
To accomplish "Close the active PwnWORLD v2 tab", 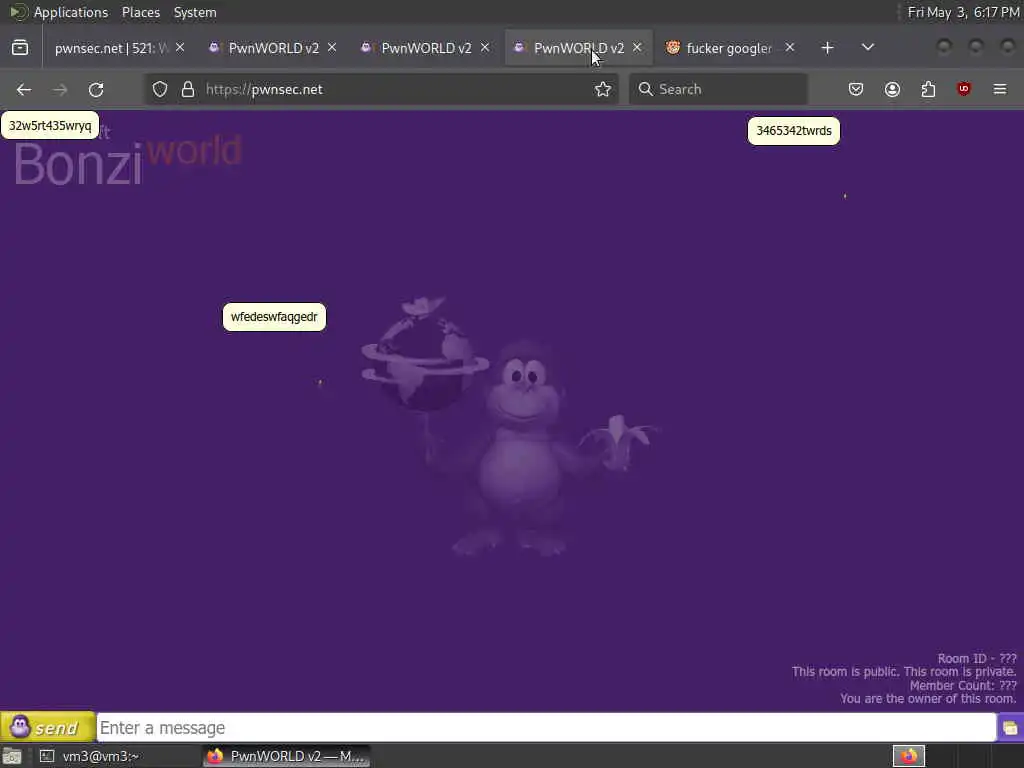I will 637,48.
